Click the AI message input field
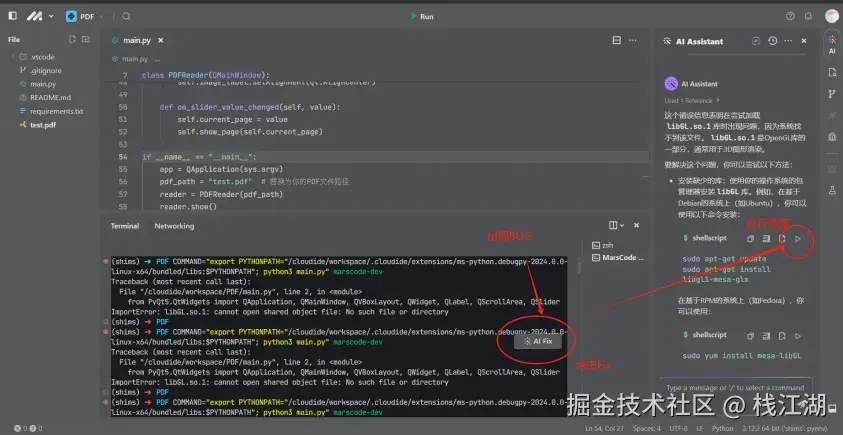843x435 pixels. point(735,388)
